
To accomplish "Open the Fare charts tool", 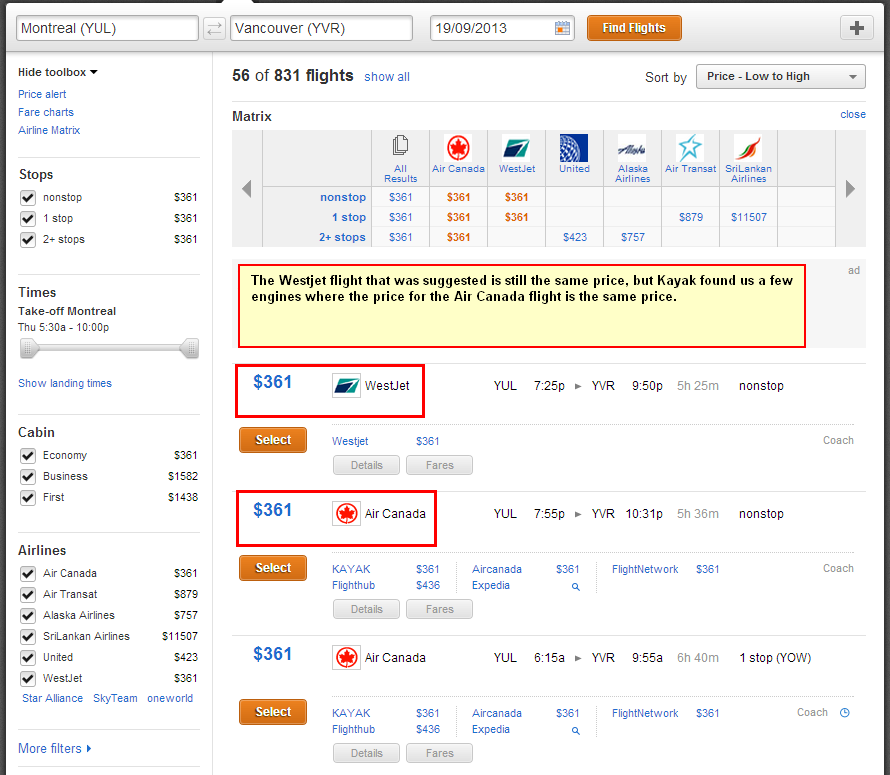I will [x=45, y=112].
